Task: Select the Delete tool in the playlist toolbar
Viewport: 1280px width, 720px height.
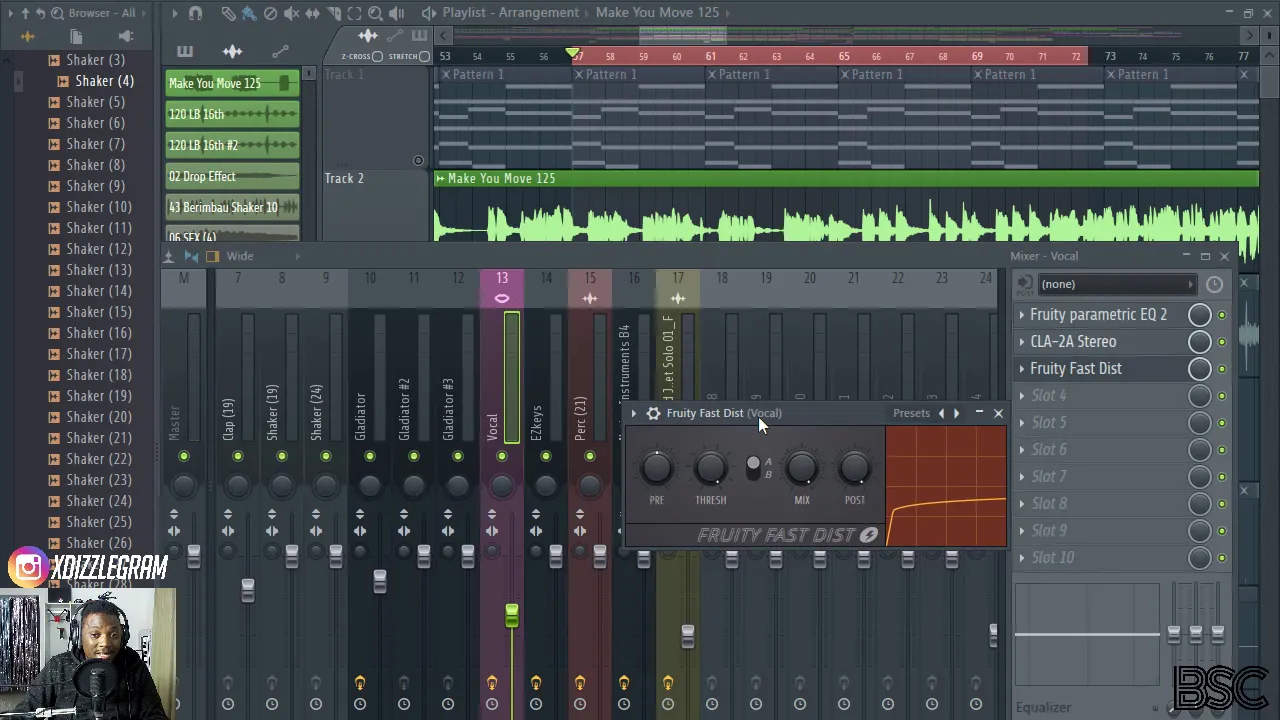Action: [270, 13]
